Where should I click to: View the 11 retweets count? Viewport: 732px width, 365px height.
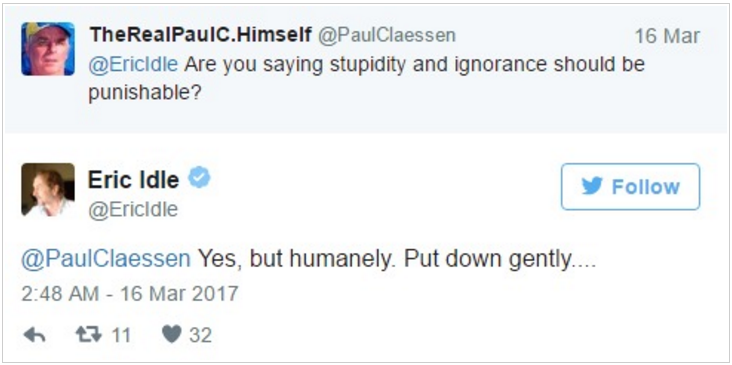pyautogui.click(x=120, y=335)
